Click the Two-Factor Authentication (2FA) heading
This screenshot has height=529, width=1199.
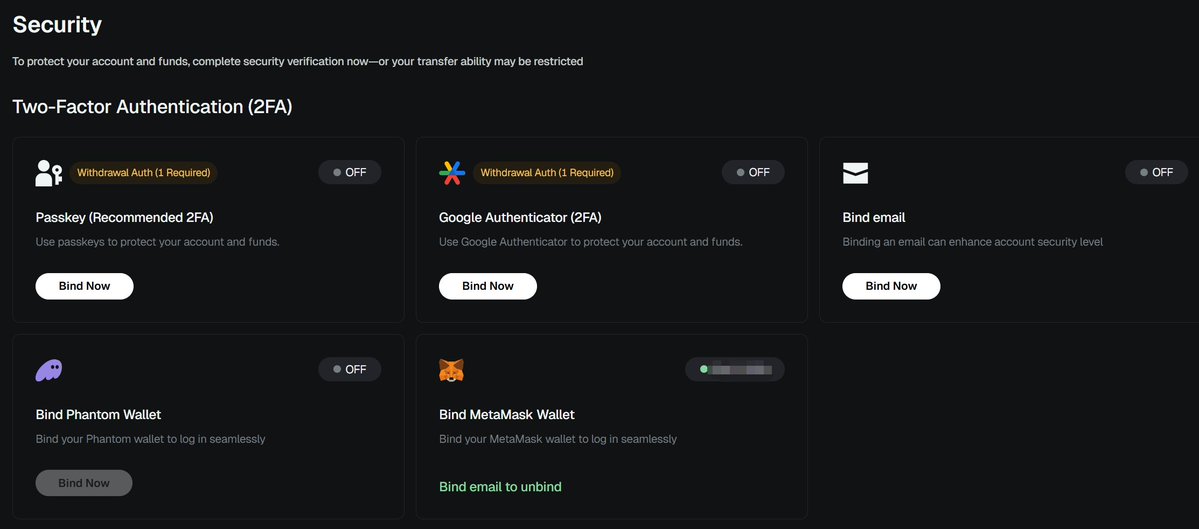152,107
